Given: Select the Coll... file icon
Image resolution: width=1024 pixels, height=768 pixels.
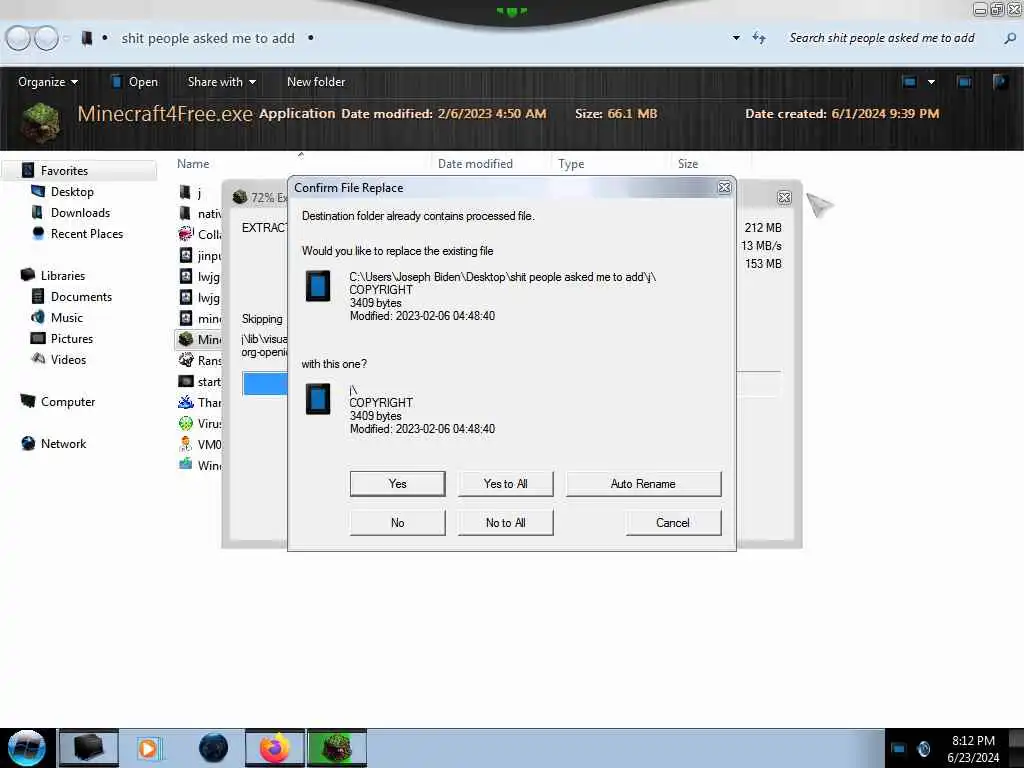Looking at the screenshot, I should pyautogui.click(x=185, y=234).
